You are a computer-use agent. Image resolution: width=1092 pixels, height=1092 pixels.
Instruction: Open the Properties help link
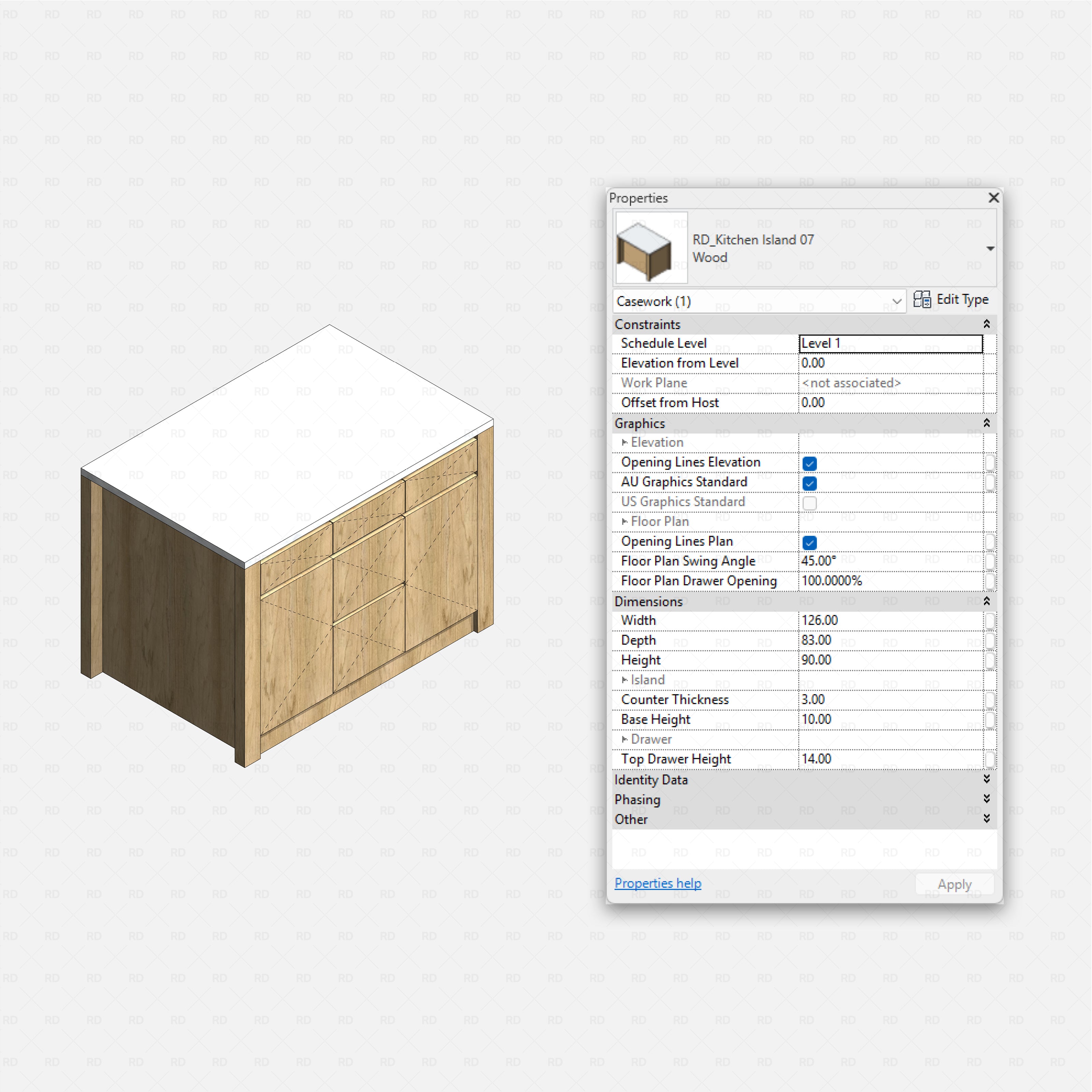click(x=657, y=883)
